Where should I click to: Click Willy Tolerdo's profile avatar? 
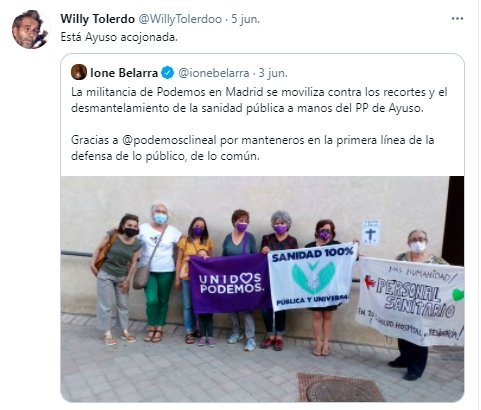[30, 29]
